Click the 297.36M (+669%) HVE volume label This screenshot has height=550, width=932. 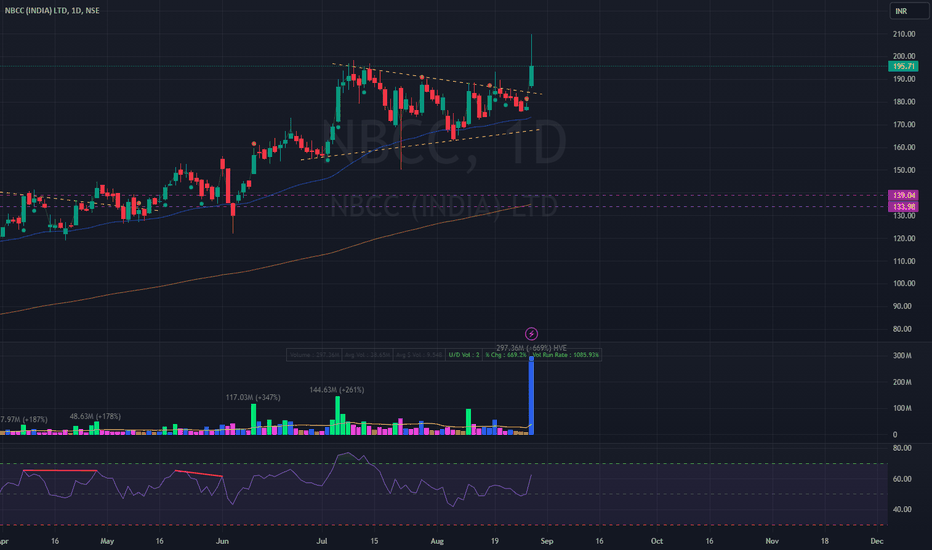(531, 348)
